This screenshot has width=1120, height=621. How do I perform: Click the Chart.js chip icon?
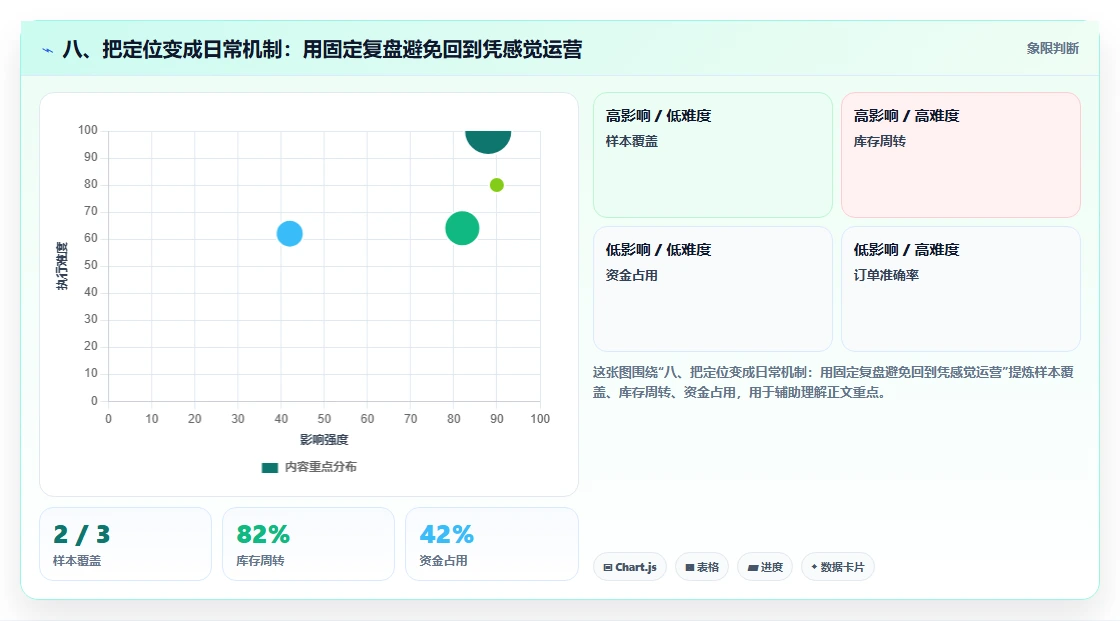(x=608, y=567)
